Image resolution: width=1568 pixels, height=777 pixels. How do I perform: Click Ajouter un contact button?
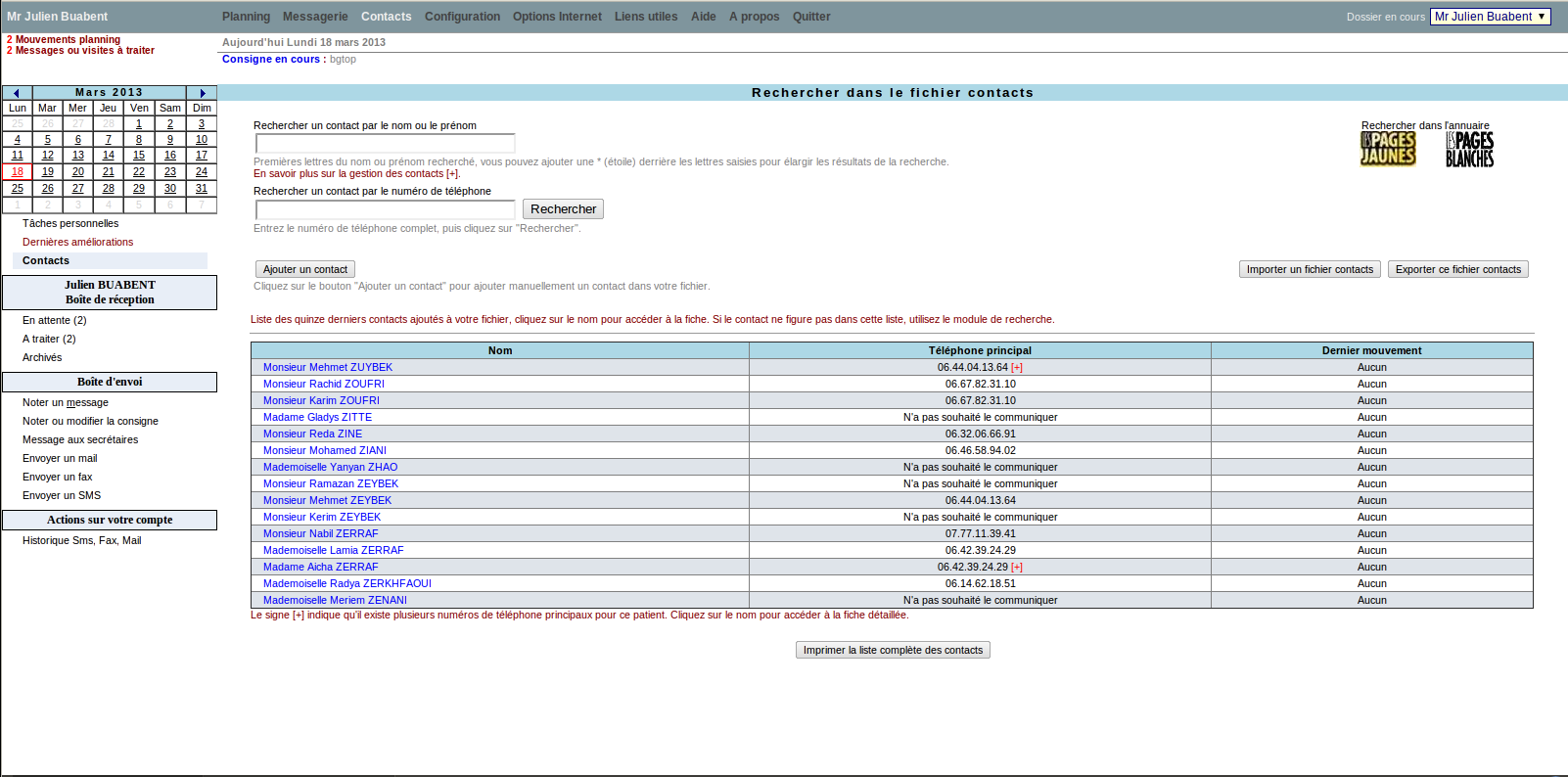click(305, 269)
